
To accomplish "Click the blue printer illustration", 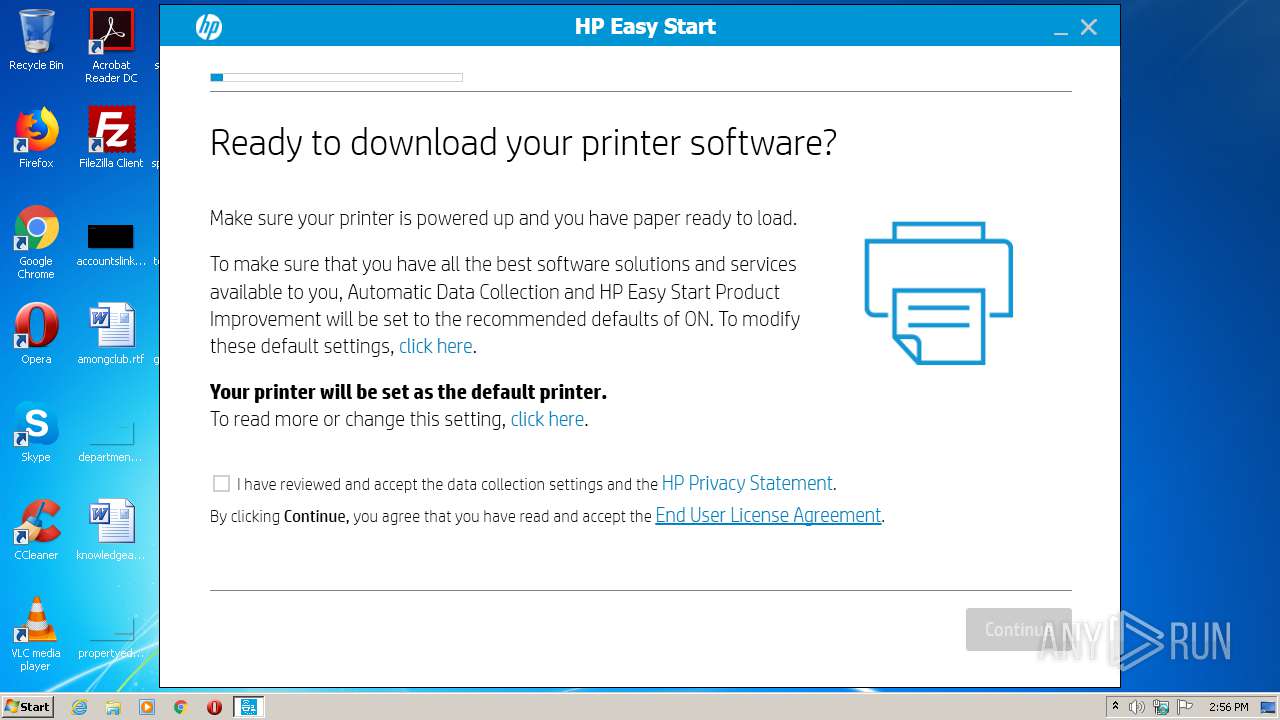I will tap(939, 293).
